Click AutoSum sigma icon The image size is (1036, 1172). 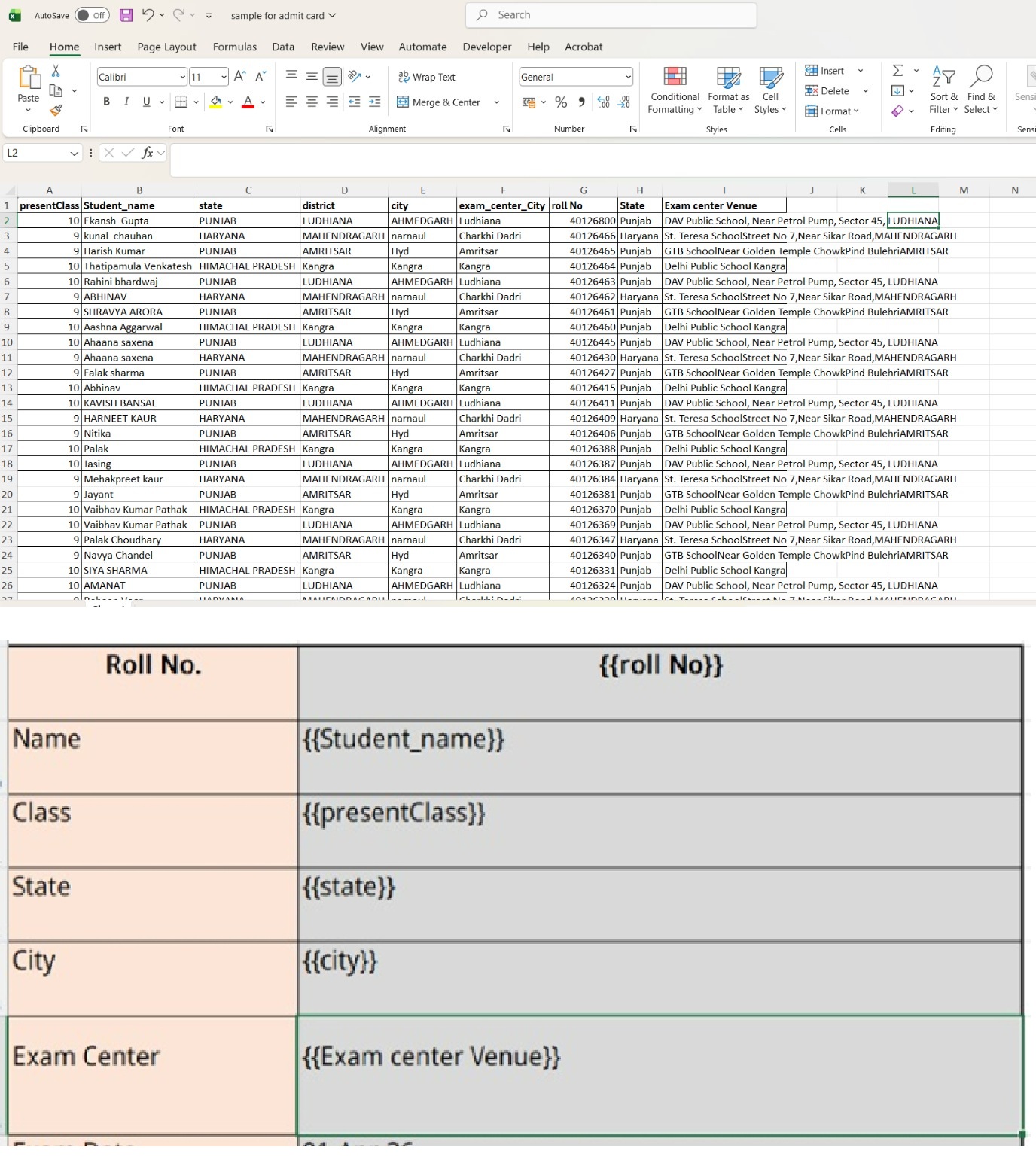click(897, 70)
